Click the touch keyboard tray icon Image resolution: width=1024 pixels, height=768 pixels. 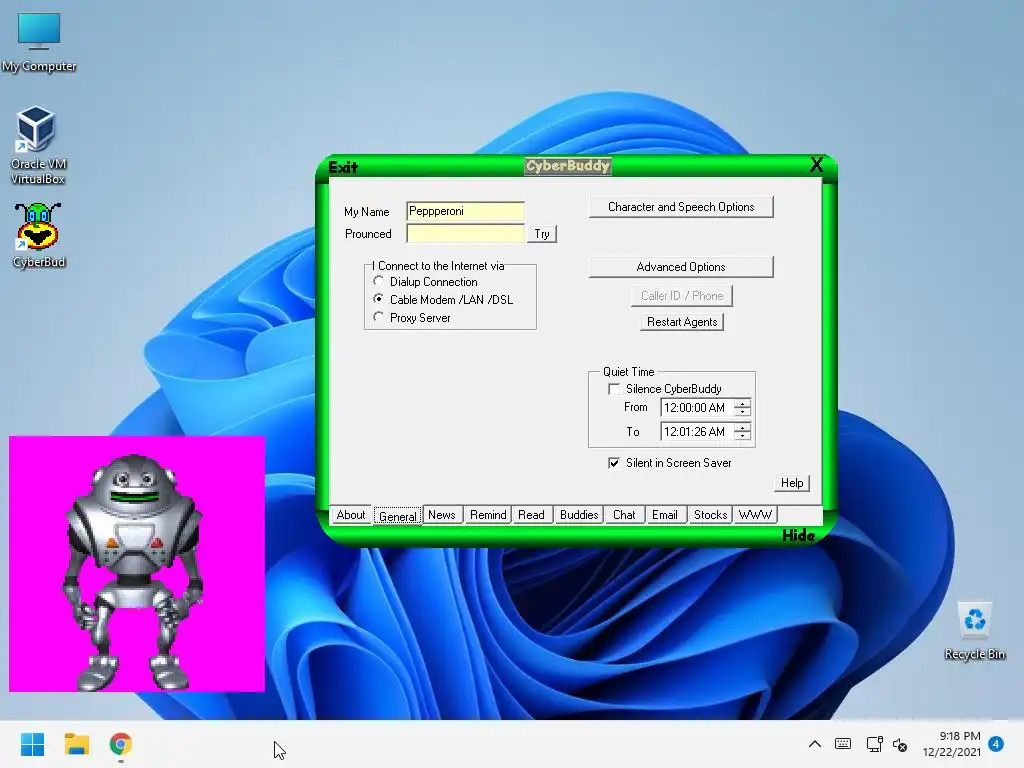pyautogui.click(x=843, y=744)
